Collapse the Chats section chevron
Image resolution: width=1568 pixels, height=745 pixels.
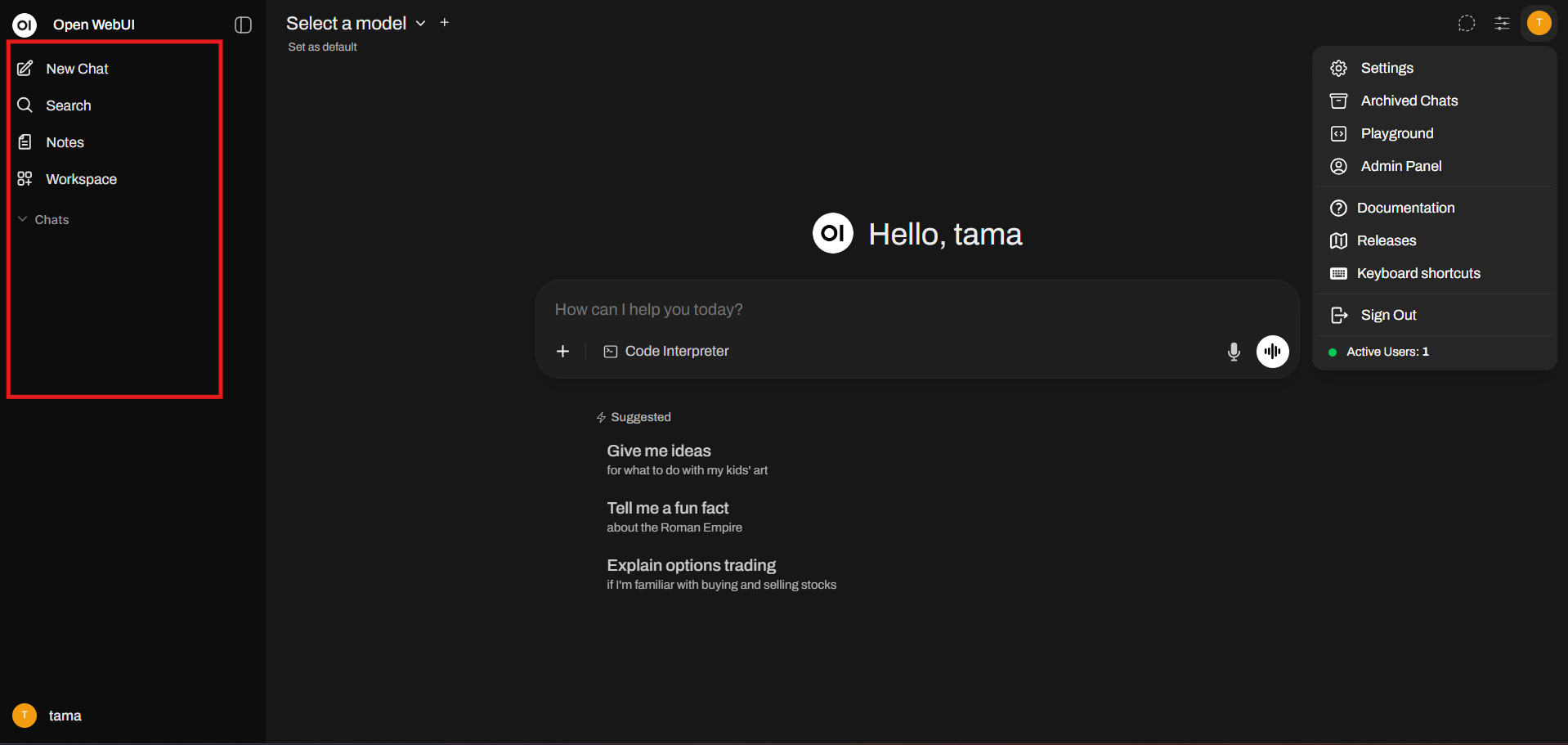tap(21, 219)
